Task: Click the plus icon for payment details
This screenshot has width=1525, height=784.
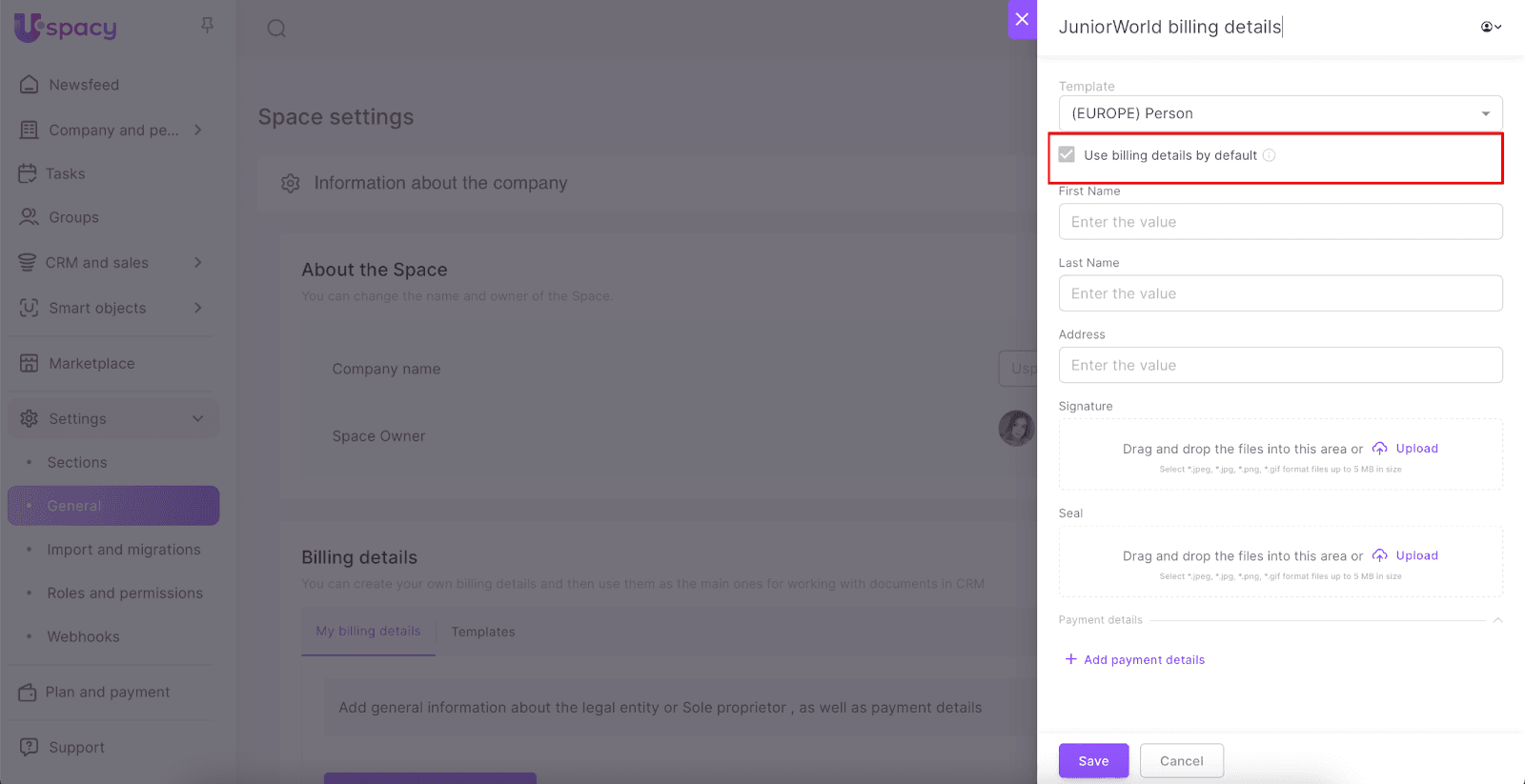Action: tap(1070, 659)
